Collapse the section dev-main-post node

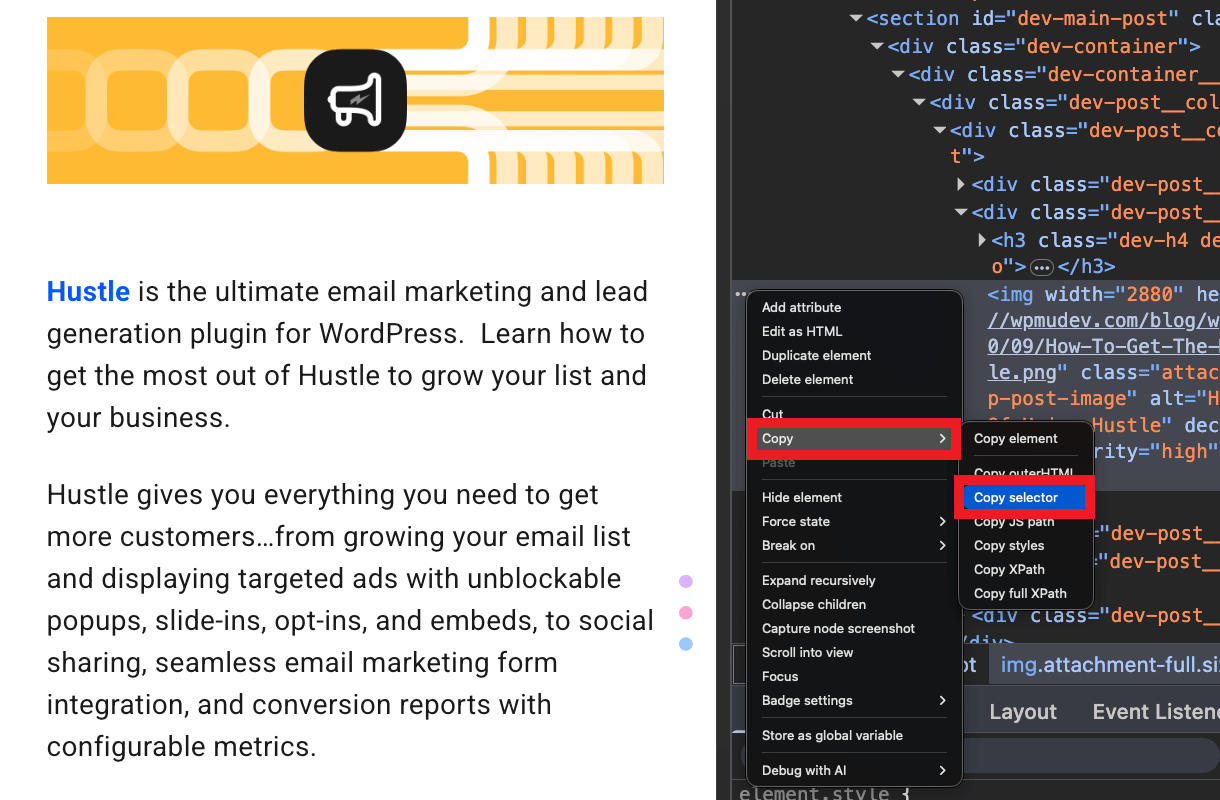[856, 18]
